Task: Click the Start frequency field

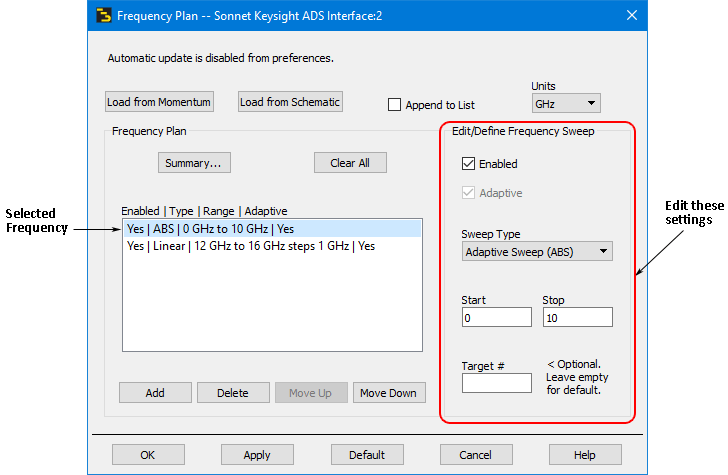Action: (x=497, y=318)
